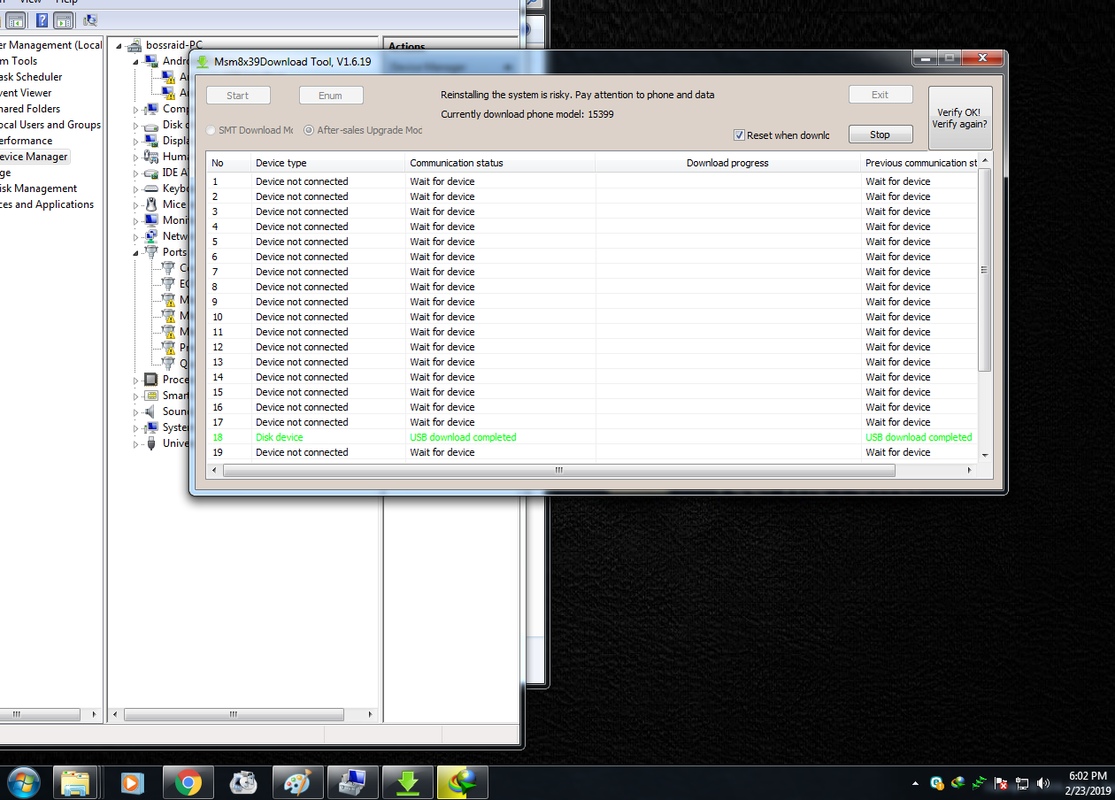
Task: Click the 'No' column header
Action: [229, 163]
